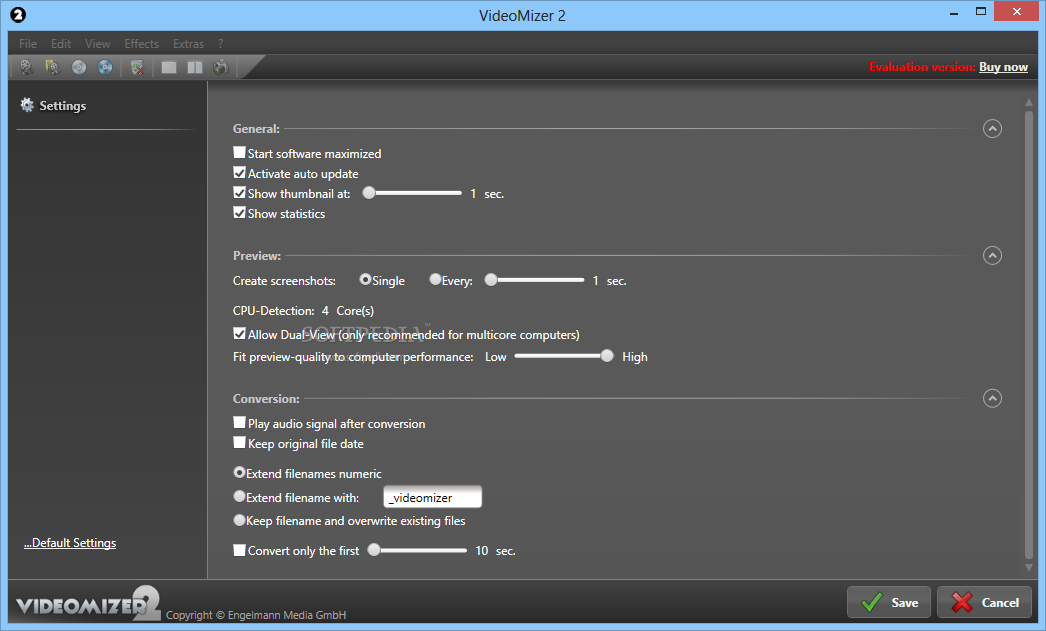
Task: Click the _videomizer filename suffix field
Action: point(432,497)
